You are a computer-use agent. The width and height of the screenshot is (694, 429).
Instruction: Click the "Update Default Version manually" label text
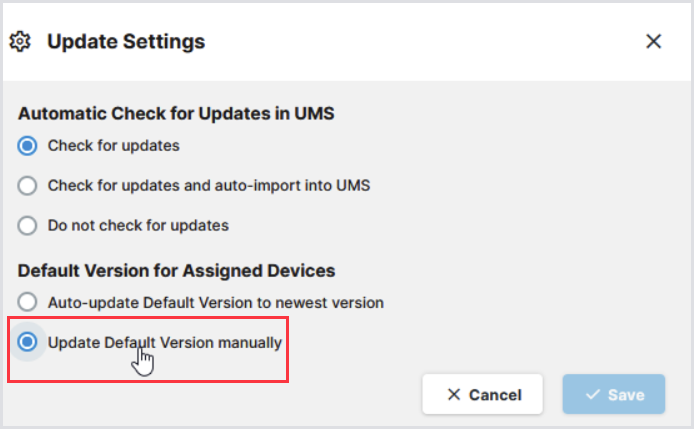pyautogui.click(x=165, y=342)
